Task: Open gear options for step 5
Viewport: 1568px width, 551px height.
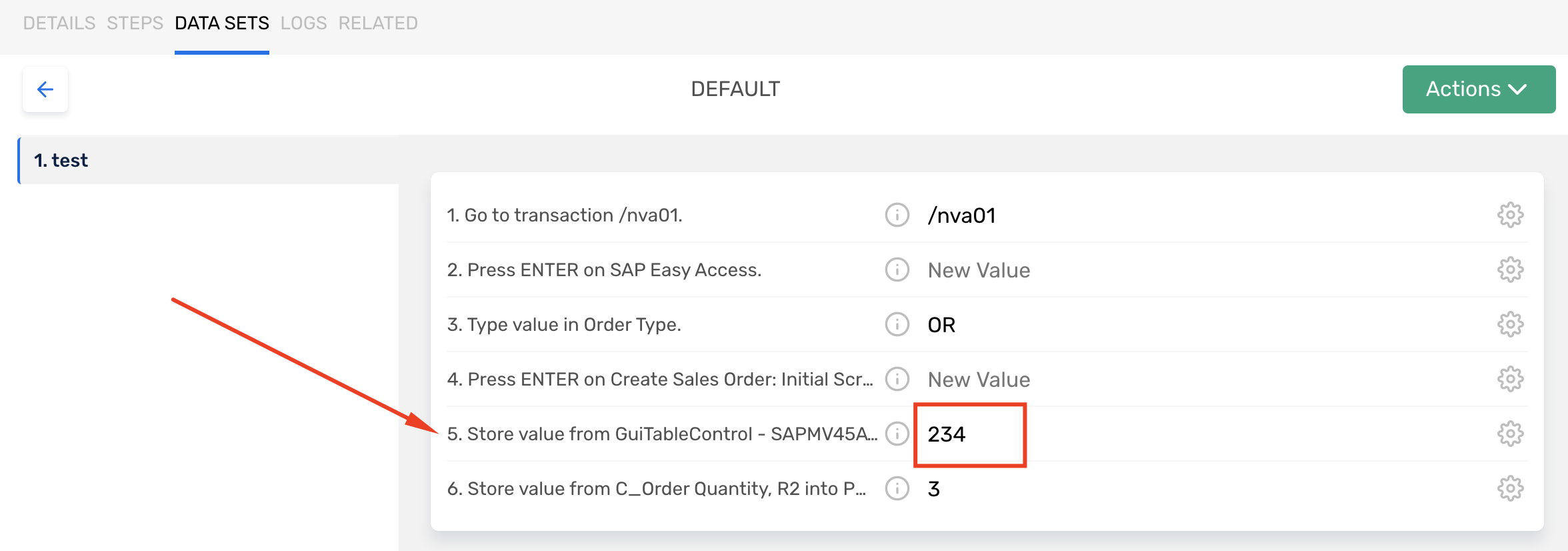Action: 1510,434
